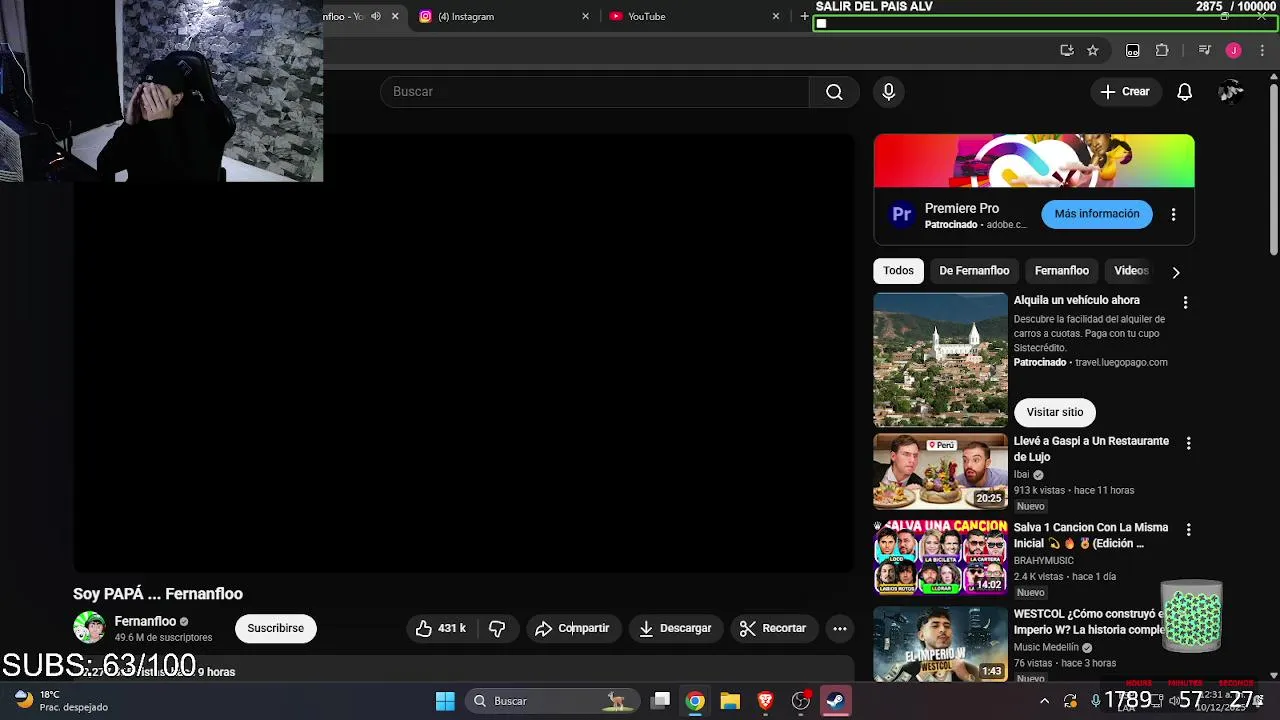This screenshot has width=1280, height=720.
Task: Open Steam from the taskbar
Action: pyautogui.click(x=835, y=701)
